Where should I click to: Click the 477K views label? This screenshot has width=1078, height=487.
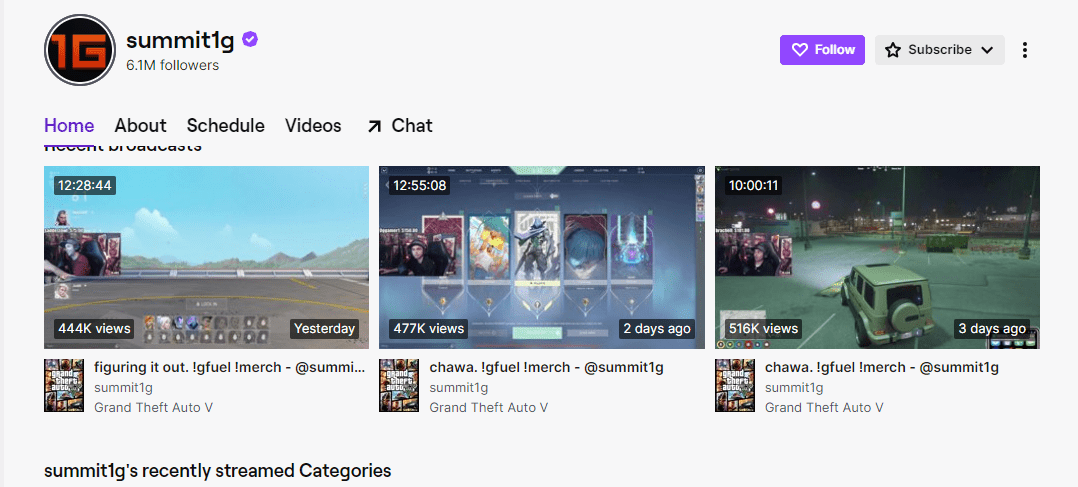pyautogui.click(x=429, y=329)
